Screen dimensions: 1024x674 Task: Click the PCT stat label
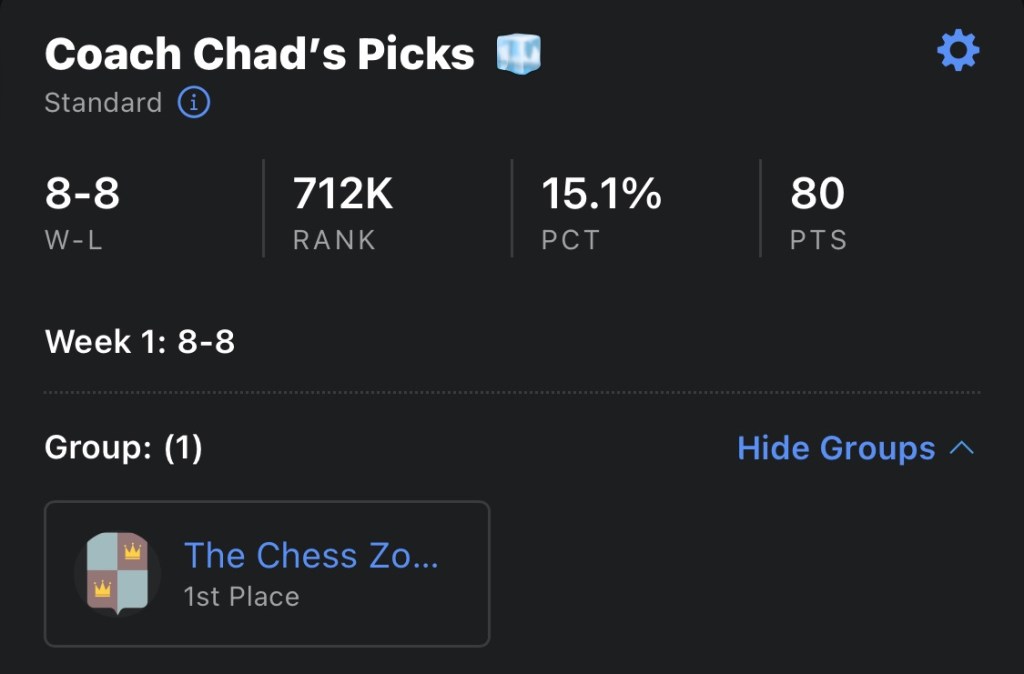pos(570,241)
